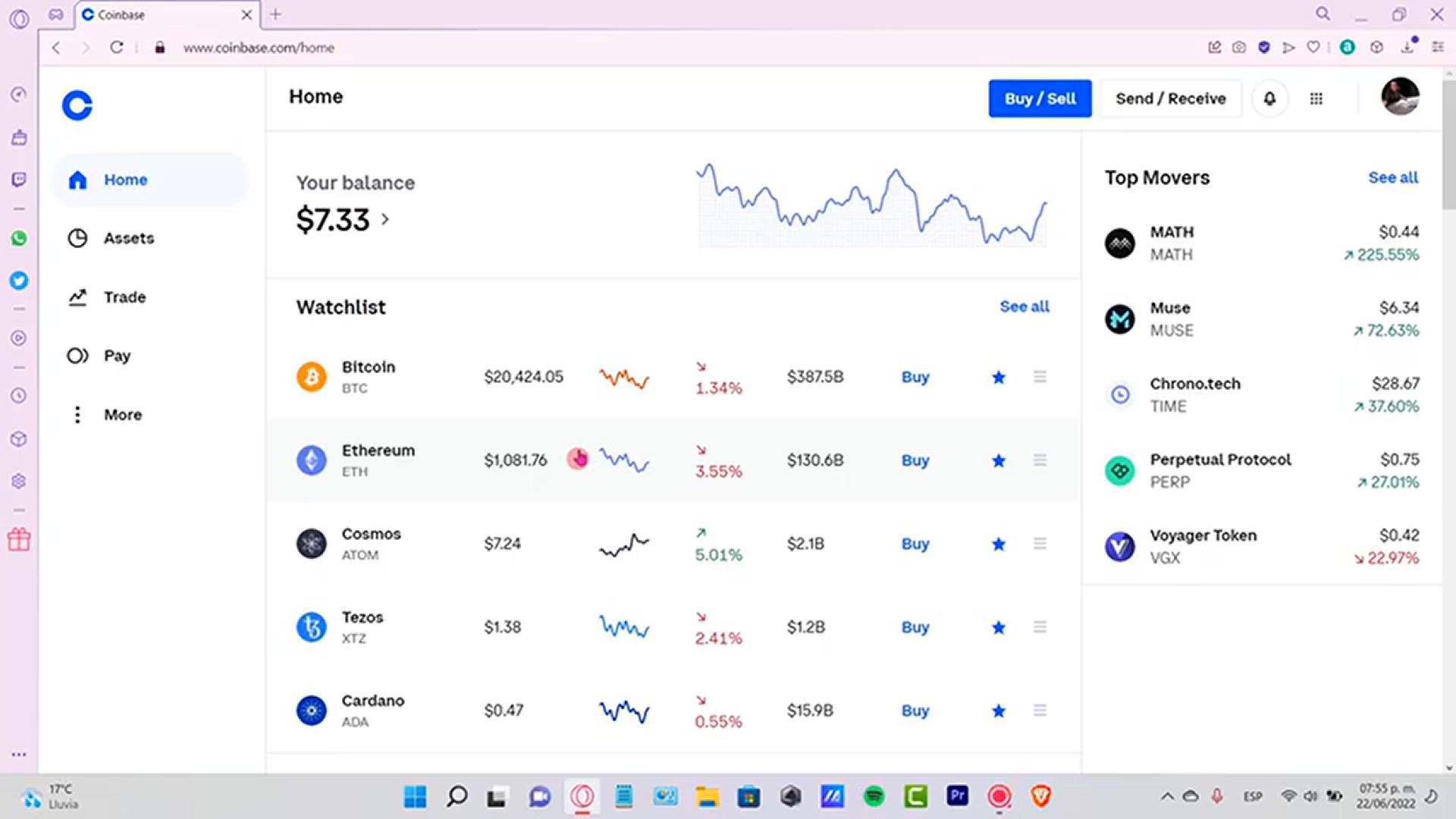
Task: Unstar Cosmos from the watchlist
Action: pos(999,544)
